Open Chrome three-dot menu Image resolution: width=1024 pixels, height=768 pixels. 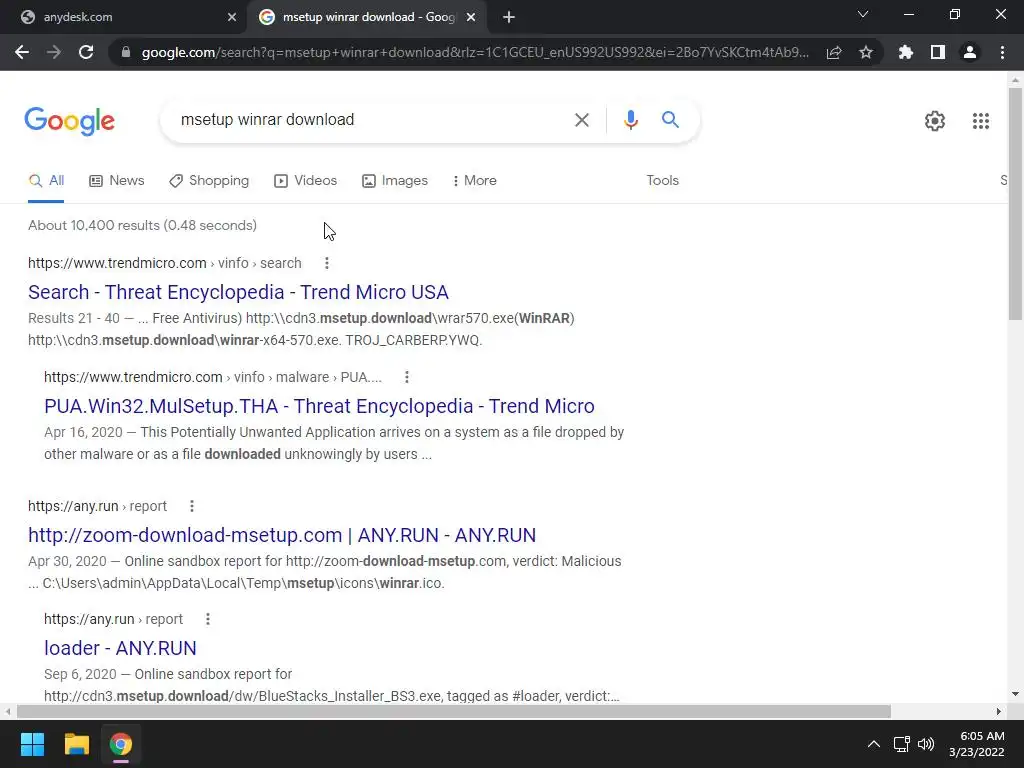1002,52
